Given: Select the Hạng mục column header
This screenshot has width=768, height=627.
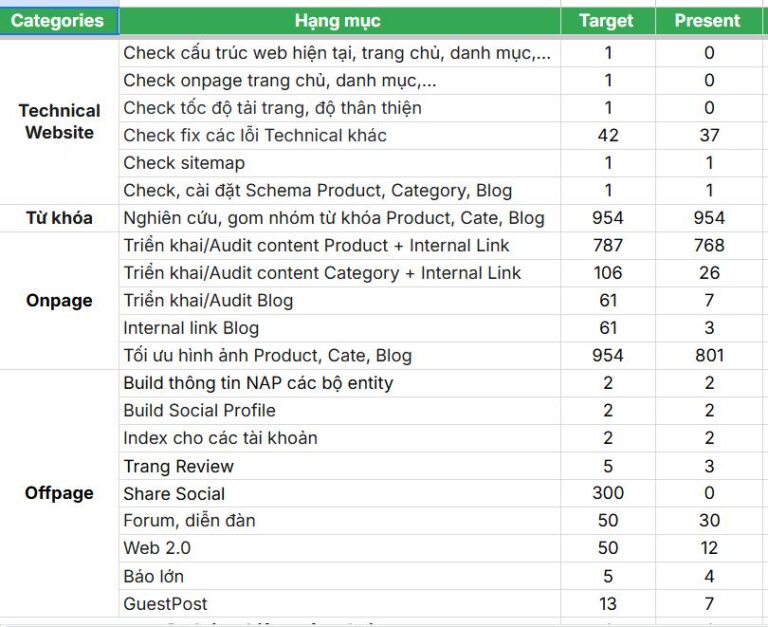Looking at the screenshot, I should click(x=338, y=20).
